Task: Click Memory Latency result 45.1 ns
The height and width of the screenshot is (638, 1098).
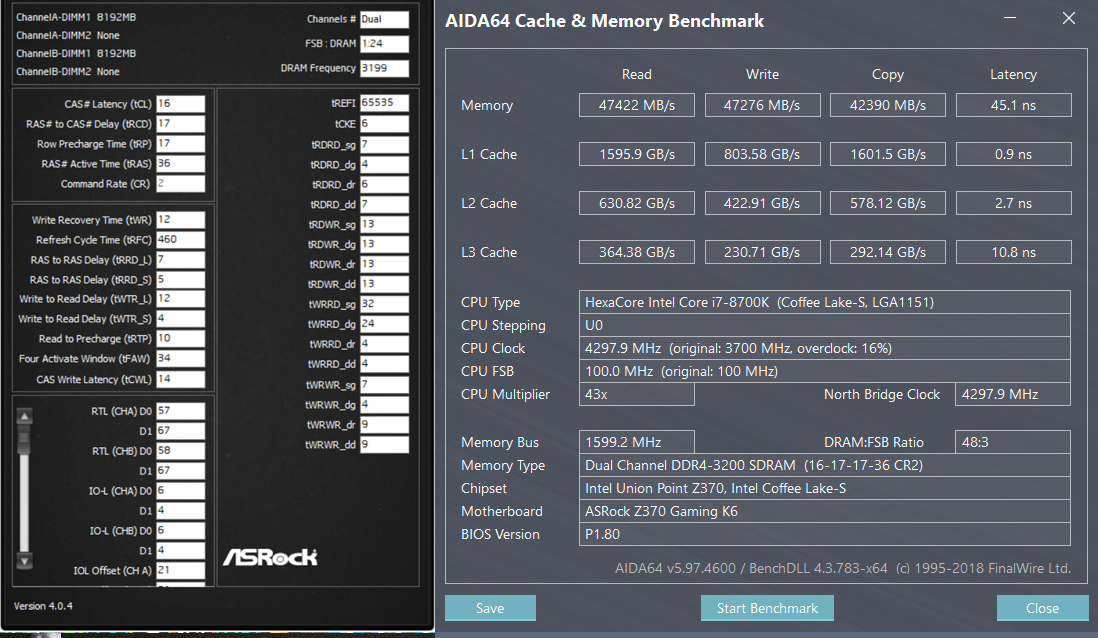Action: tap(1013, 105)
